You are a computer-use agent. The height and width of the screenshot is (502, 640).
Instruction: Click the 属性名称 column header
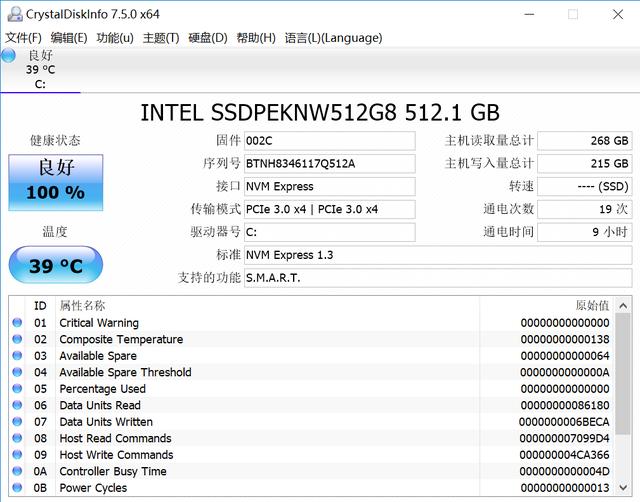[x=82, y=306]
